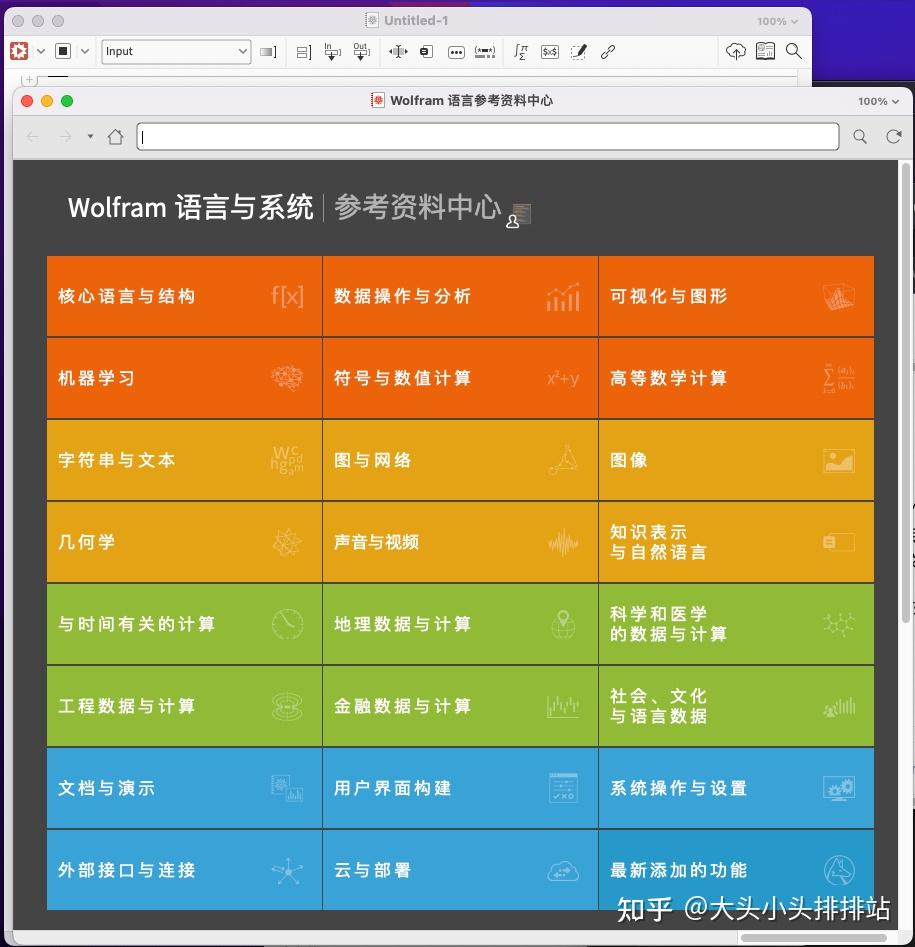Open the 知识表示与自然语言 tile
This screenshot has width=915, height=947.
point(736,542)
